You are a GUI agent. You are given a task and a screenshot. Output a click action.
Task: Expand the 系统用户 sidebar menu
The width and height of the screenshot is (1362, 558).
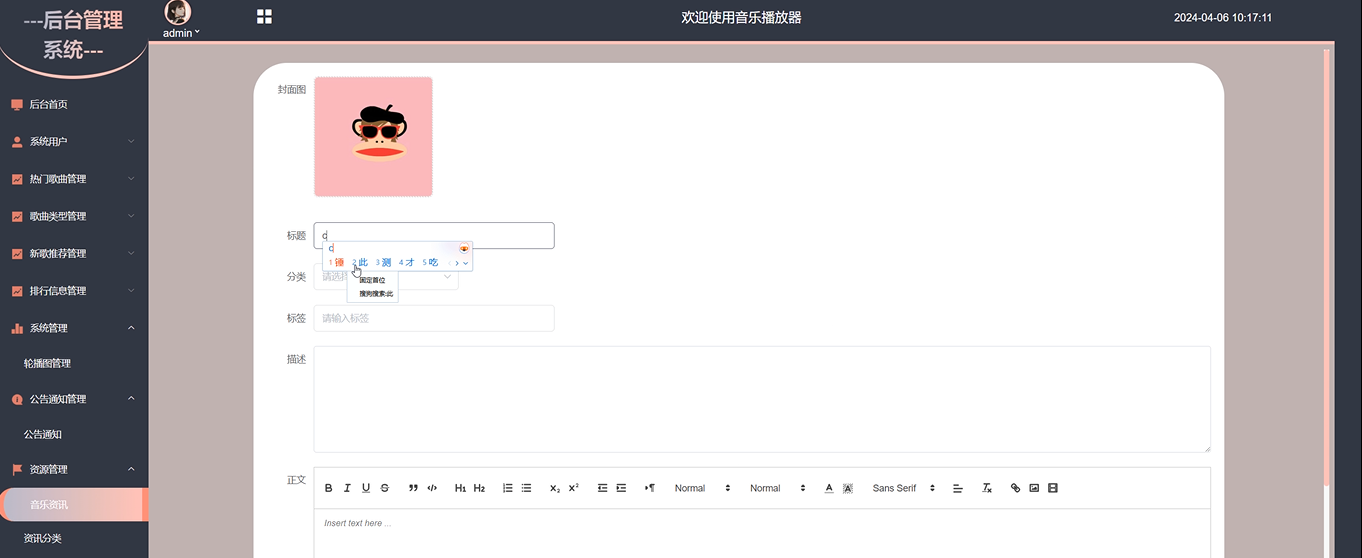coord(74,141)
